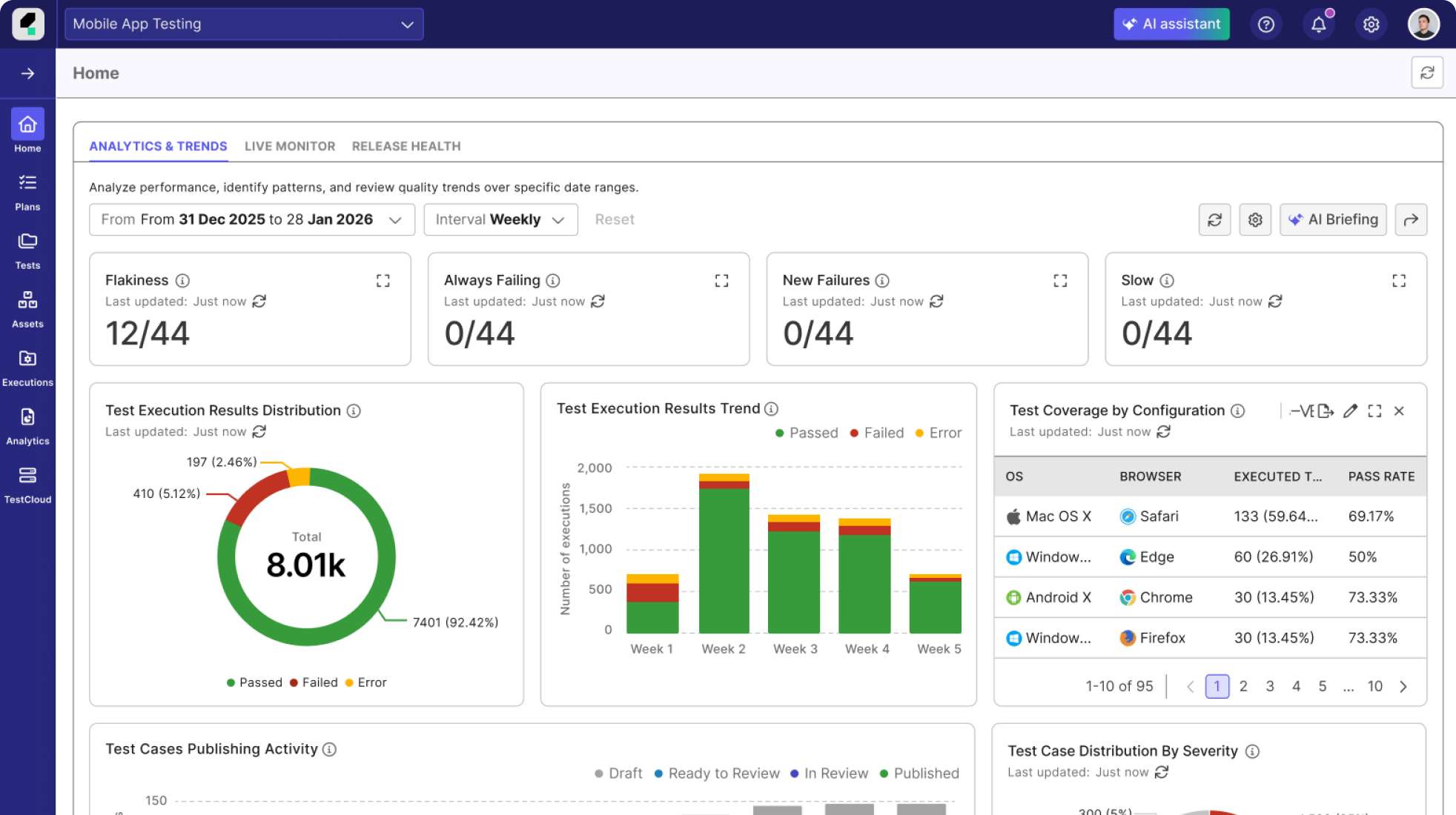Viewport: 1456px width, 815px height.
Task: Open the date range selector dropdown
Action: click(x=251, y=219)
